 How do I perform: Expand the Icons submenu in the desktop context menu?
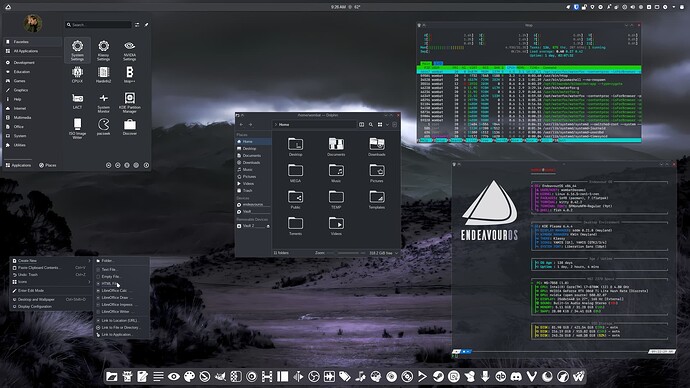coord(51,282)
